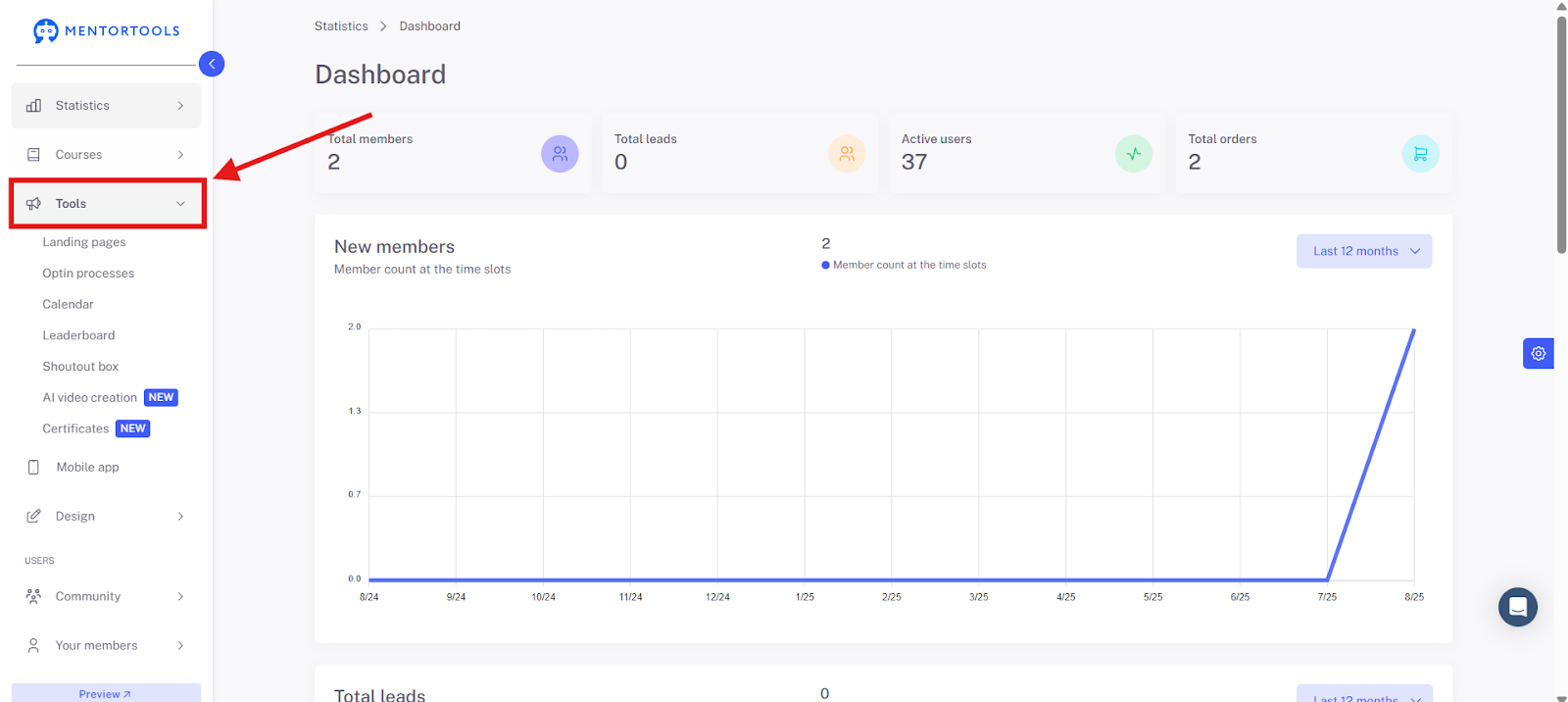Collapse the Tools menu section
This screenshot has height=702, width=1568.
107,204
